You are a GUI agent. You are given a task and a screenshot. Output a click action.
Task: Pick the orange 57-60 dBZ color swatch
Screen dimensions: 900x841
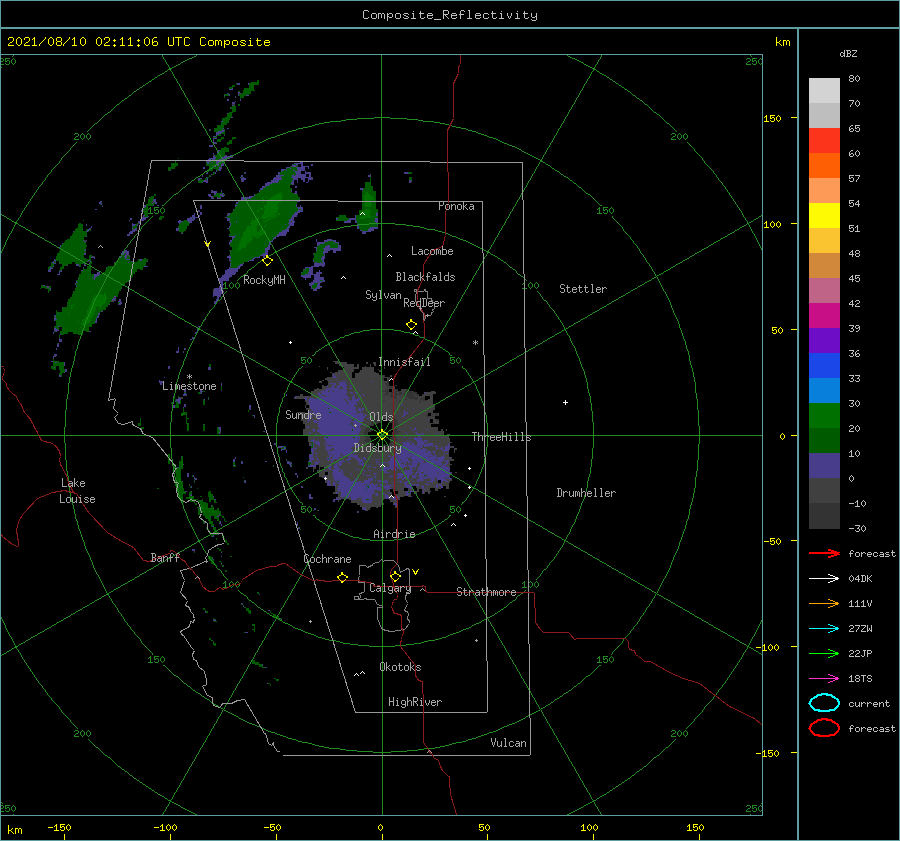[x=824, y=166]
